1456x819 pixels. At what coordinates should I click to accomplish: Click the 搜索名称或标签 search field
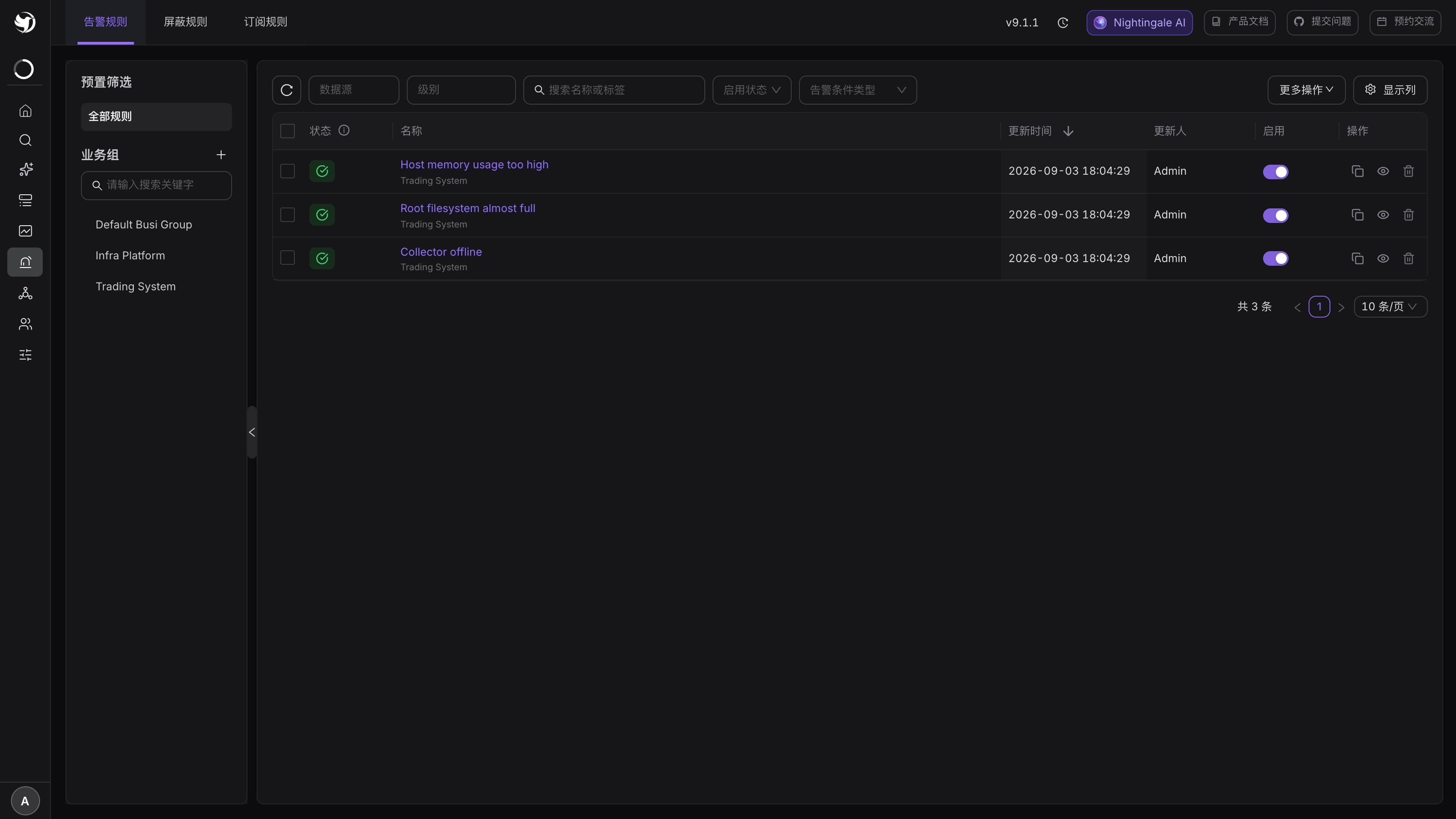614,90
